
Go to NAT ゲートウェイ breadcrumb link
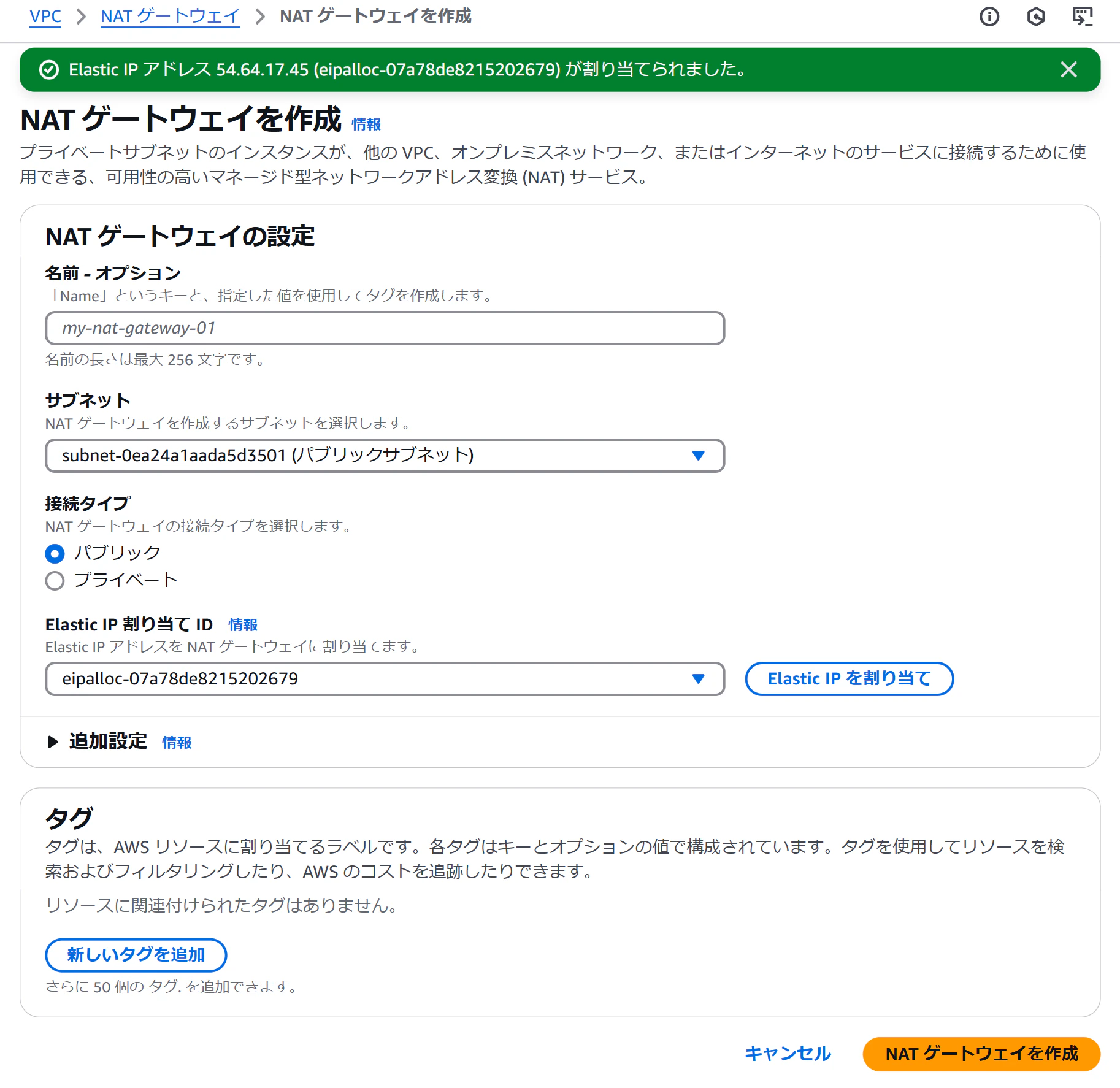tap(170, 17)
